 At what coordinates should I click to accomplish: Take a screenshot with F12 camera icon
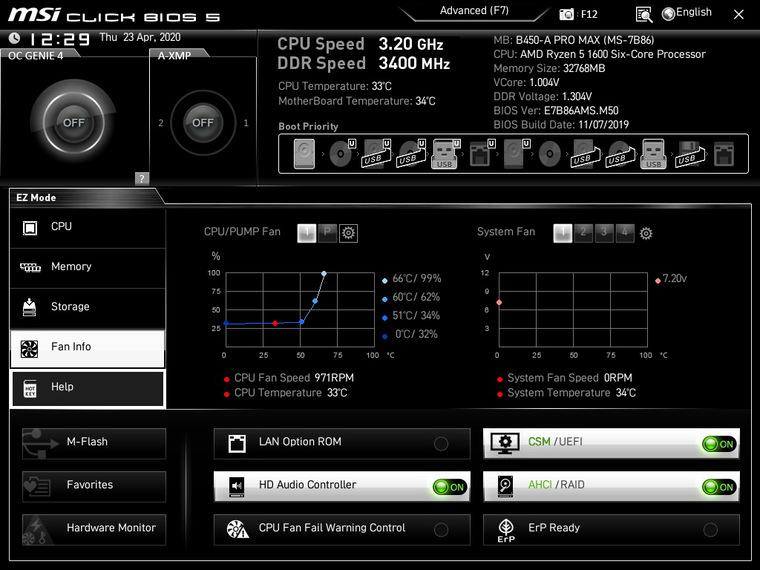[566, 15]
